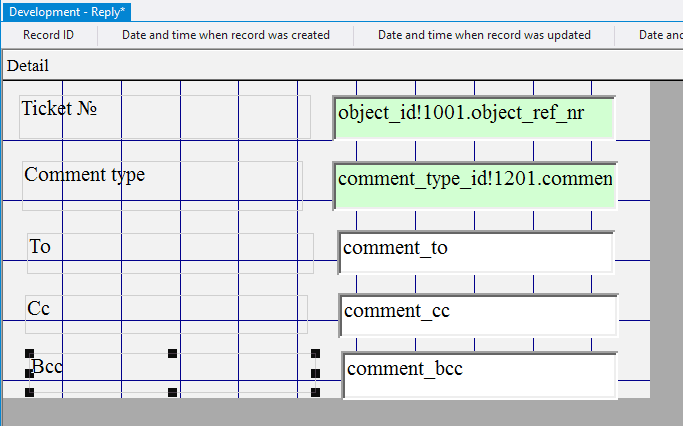Click the Record ID column header
683x426 pixels.
[49, 35]
